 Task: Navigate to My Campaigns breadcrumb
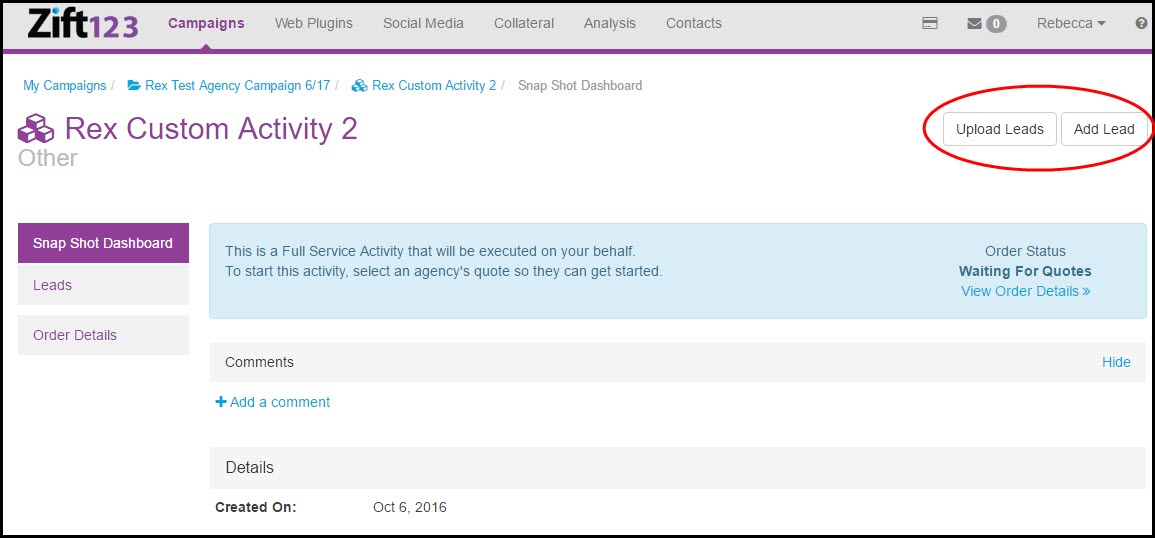(65, 86)
